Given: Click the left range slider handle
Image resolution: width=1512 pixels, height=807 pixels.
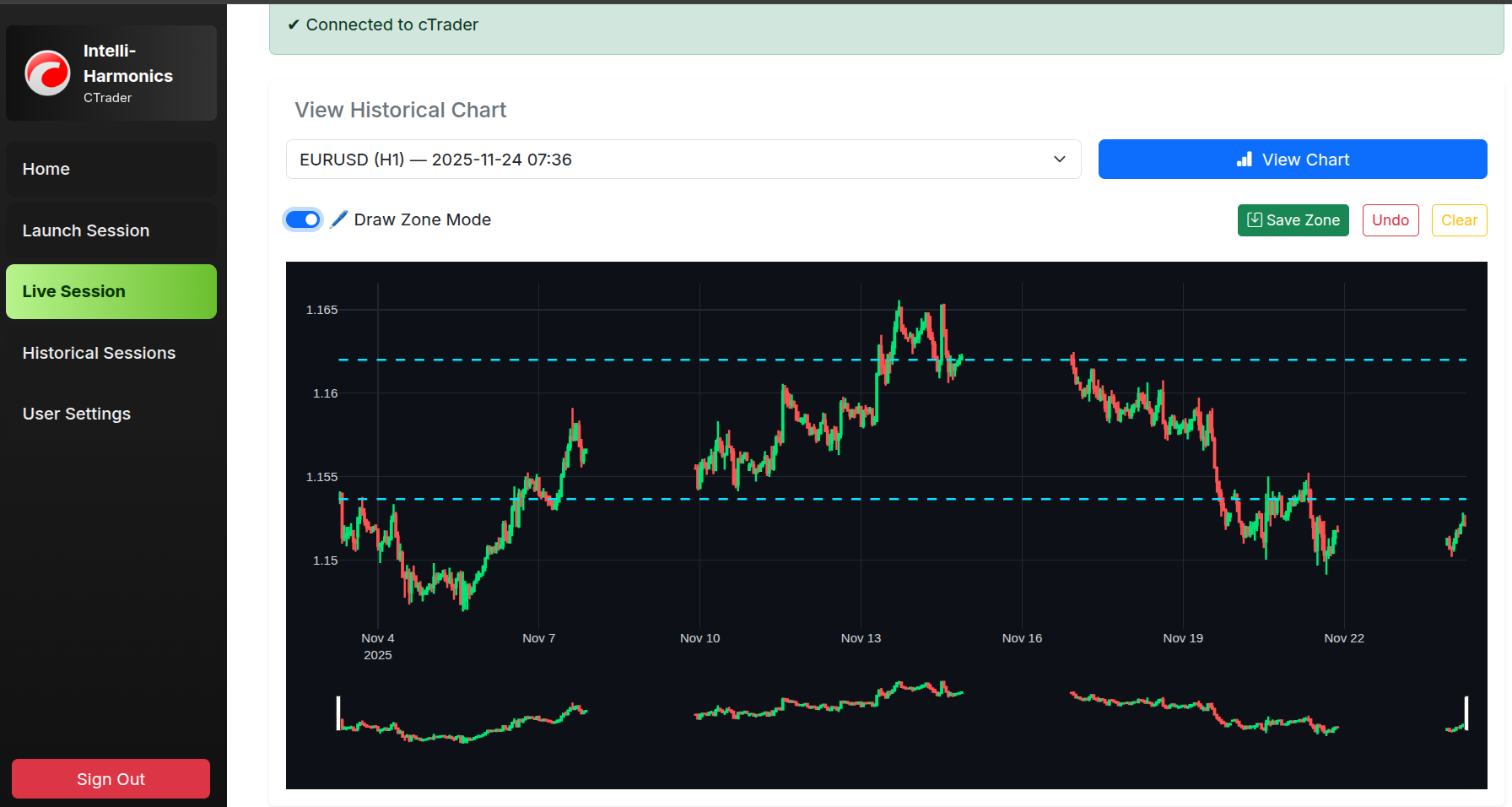Looking at the screenshot, I should [x=338, y=713].
